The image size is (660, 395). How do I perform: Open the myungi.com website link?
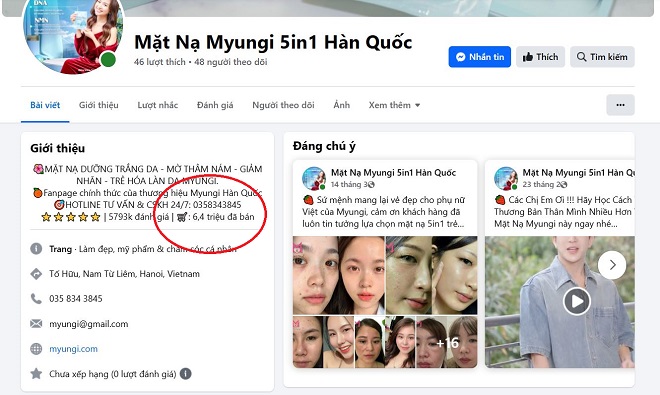pyautogui.click(x=73, y=349)
